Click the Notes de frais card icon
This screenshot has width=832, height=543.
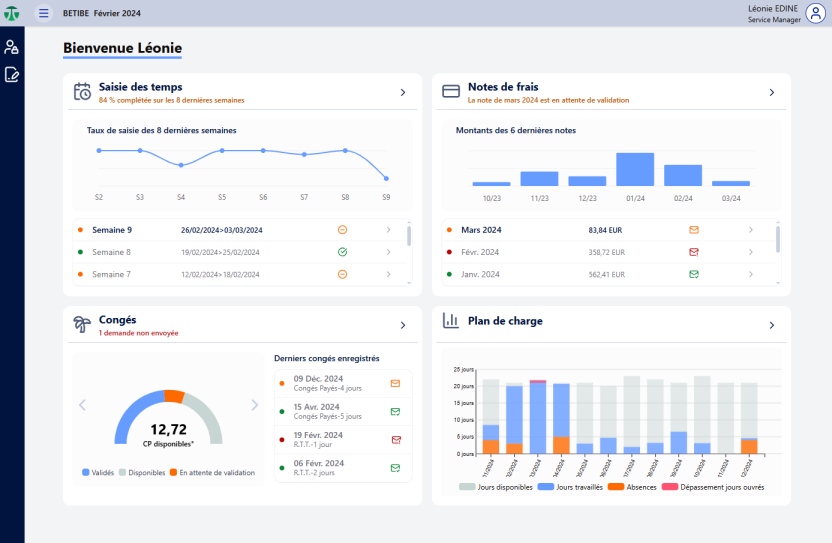pos(451,92)
